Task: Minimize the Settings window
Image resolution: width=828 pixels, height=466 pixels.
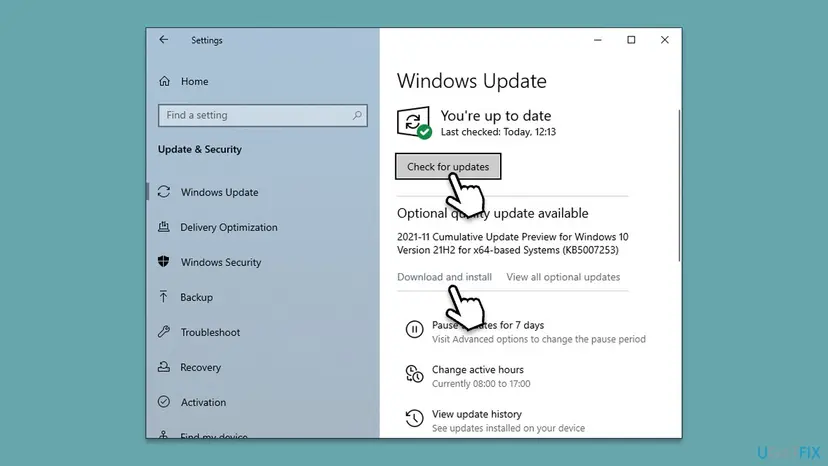Action: coord(598,40)
